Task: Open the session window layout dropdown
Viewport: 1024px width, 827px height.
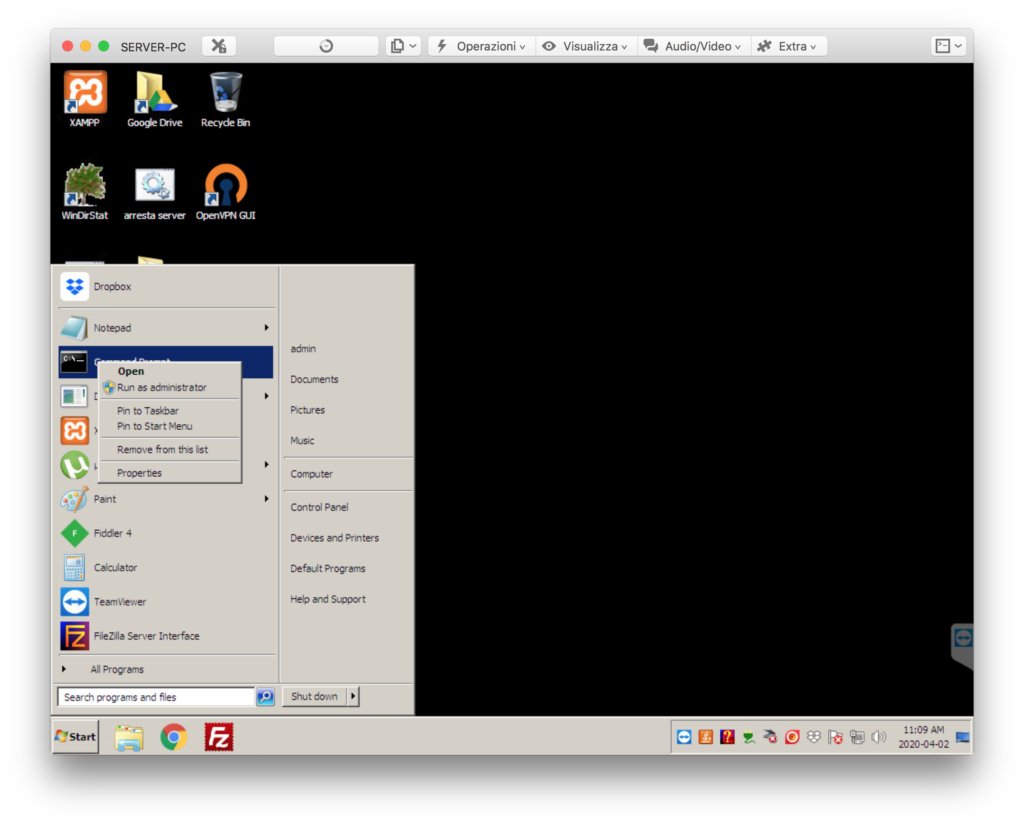Action: click(x=949, y=46)
